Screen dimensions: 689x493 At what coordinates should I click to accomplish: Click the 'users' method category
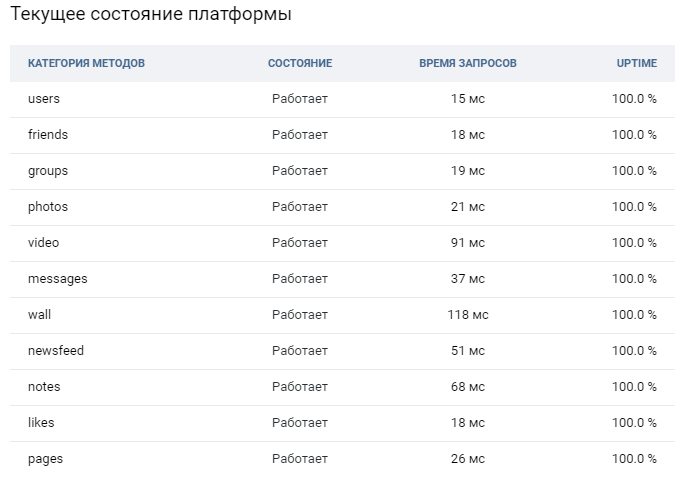click(44, 99)
